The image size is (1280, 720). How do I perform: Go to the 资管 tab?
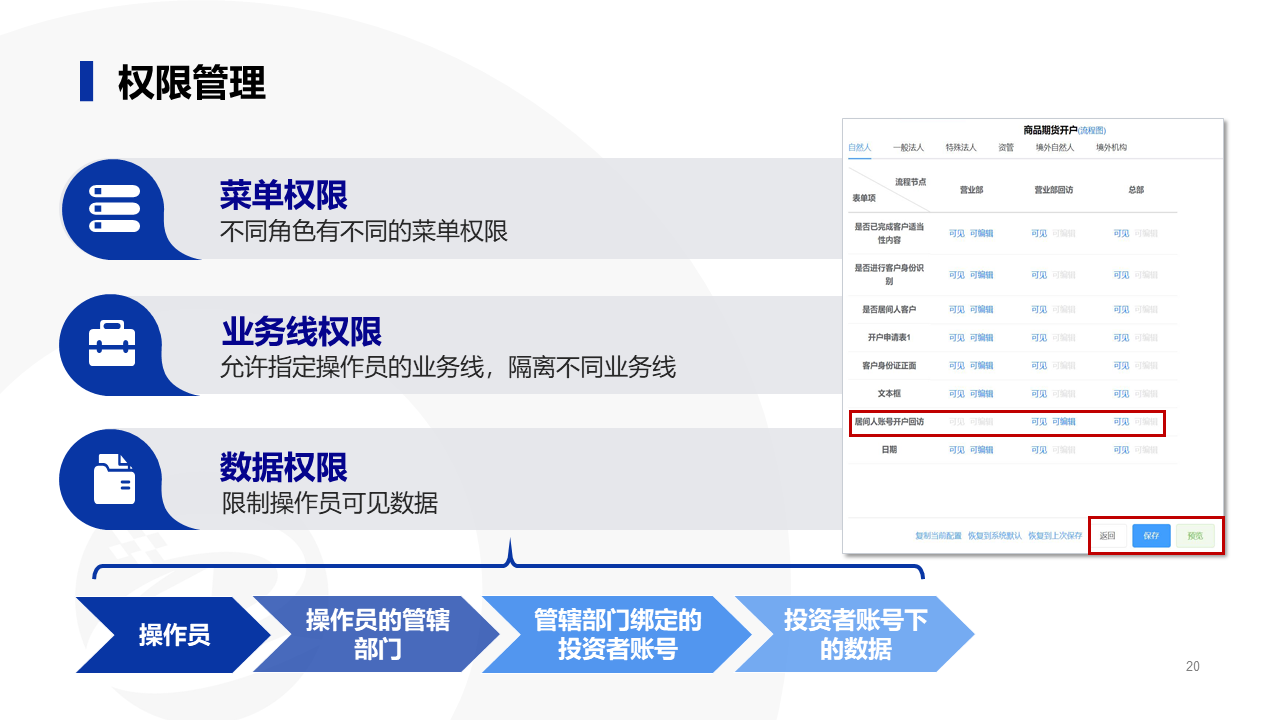(x=1006, y=147)
